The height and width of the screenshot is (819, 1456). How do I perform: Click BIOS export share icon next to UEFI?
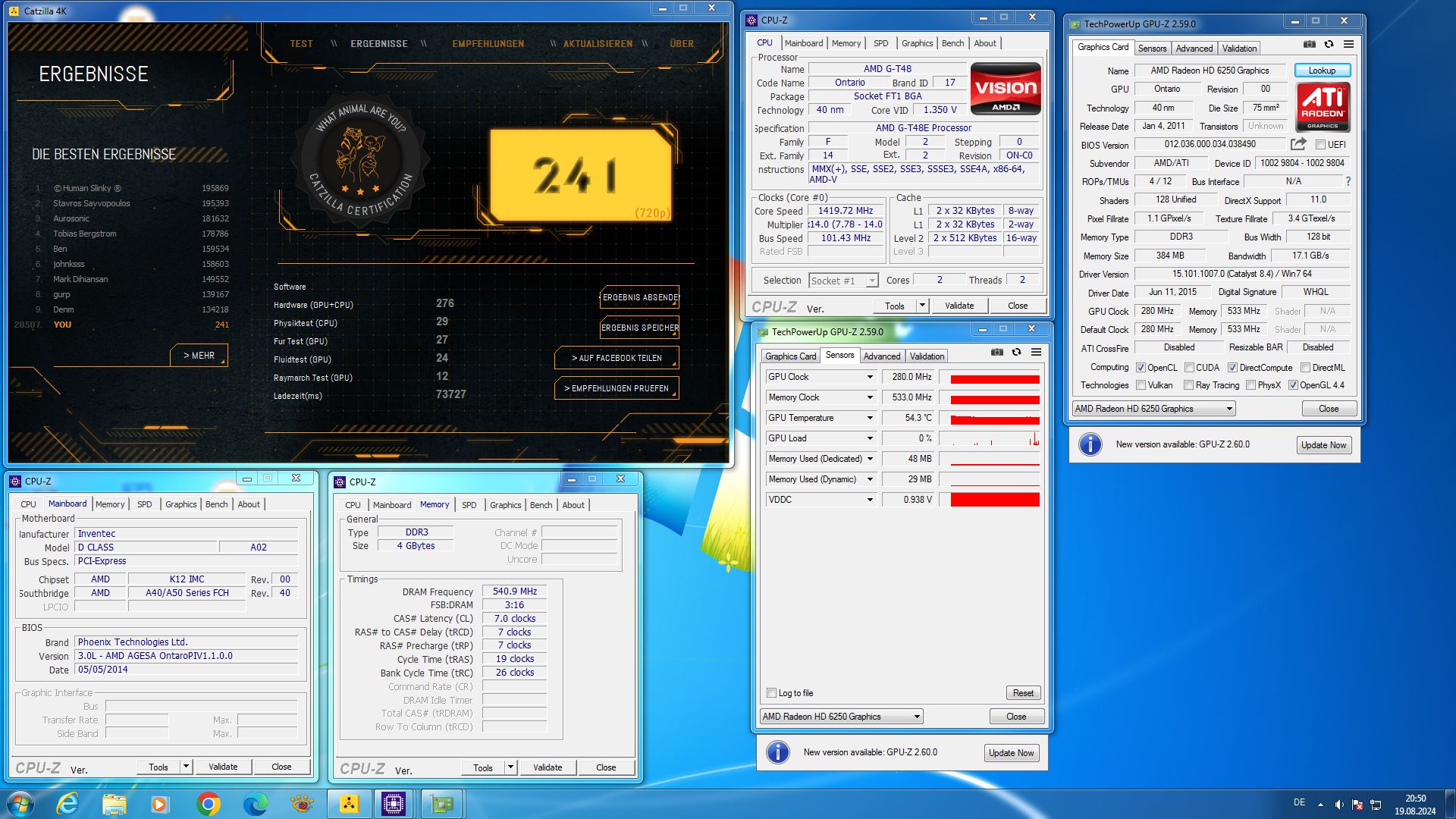[1298, 144]
